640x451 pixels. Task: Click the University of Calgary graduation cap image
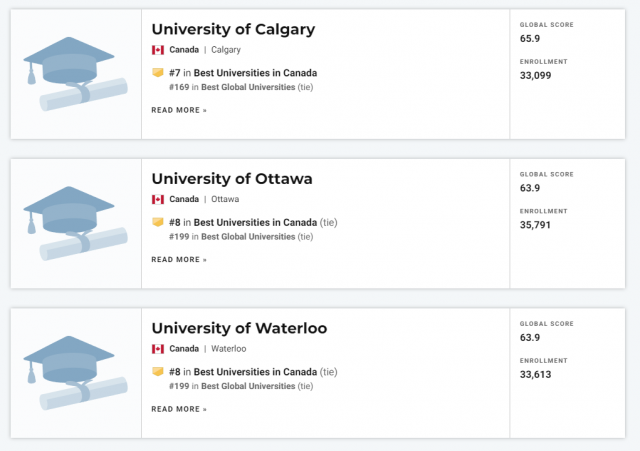(x=76, y=74)
